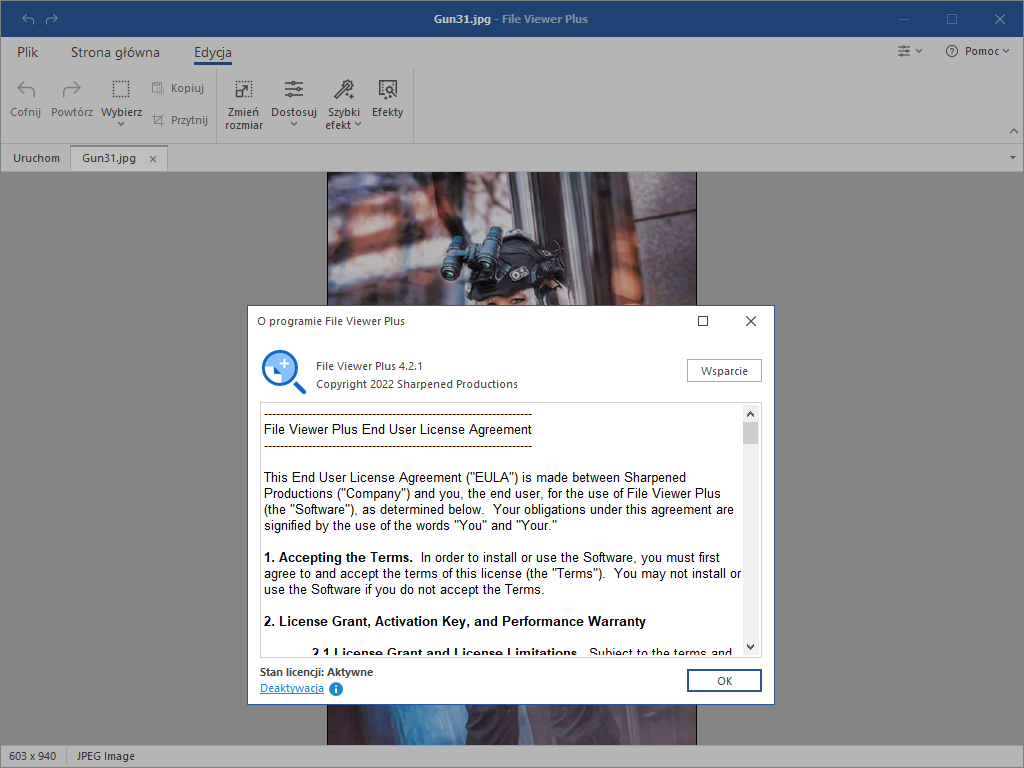This screenshot has height=768, width=1024.
Task: Click the settings sliders icon at top right
Action: coord(904,51)
